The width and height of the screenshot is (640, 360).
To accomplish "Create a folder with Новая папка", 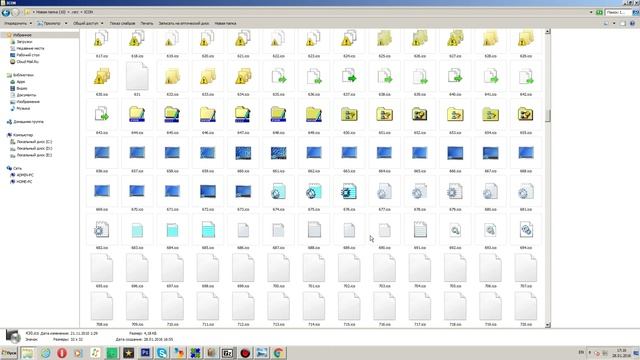I will point(225,23).
